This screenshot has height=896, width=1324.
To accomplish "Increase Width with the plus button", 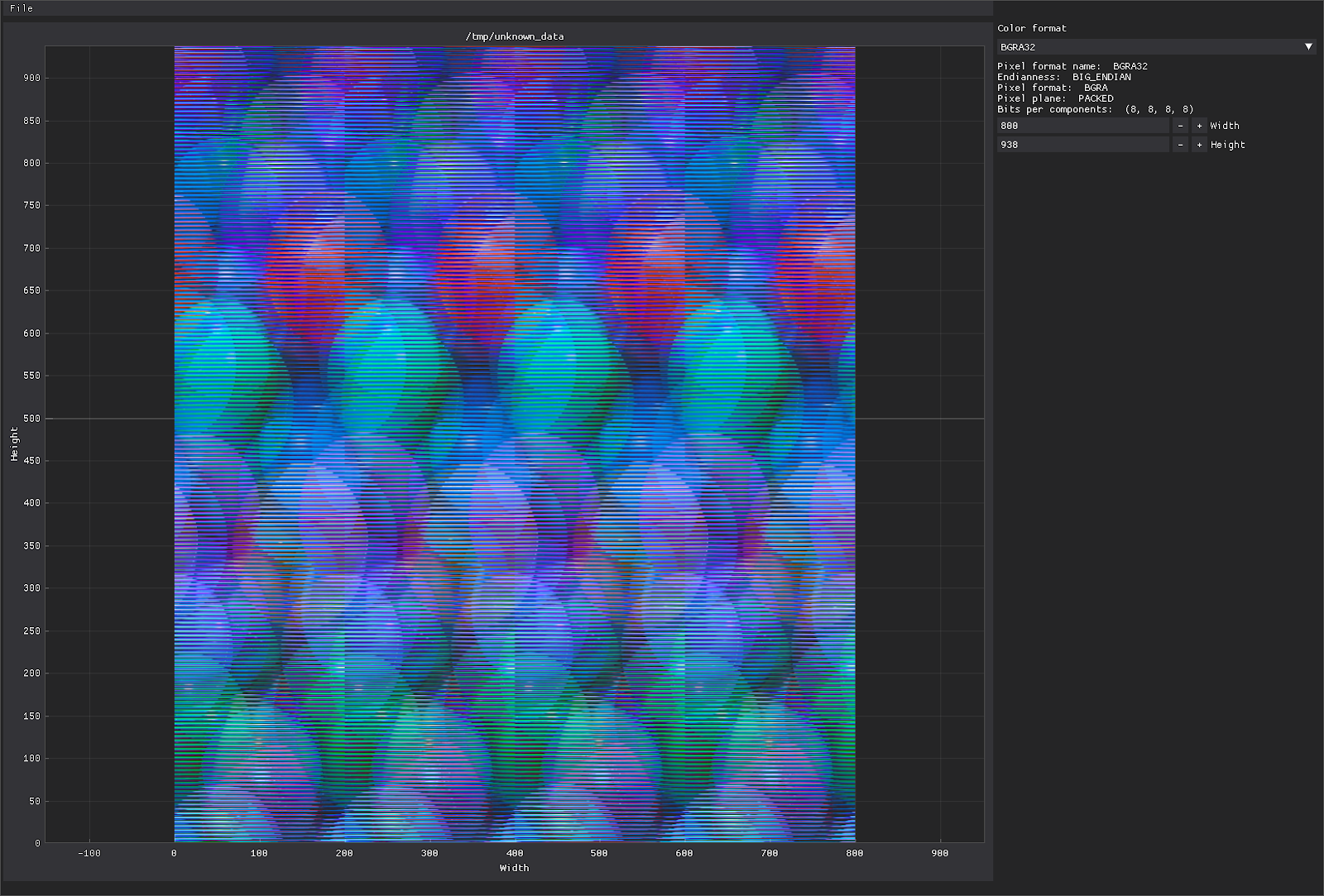I will pos(1199,126).
